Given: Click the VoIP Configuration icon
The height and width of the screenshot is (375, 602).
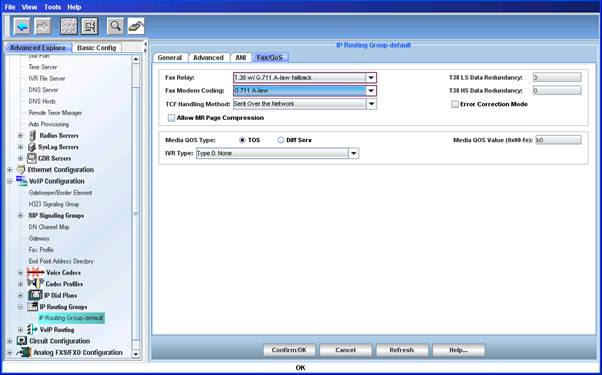Looking at the screenshot, I should (22, 181).
